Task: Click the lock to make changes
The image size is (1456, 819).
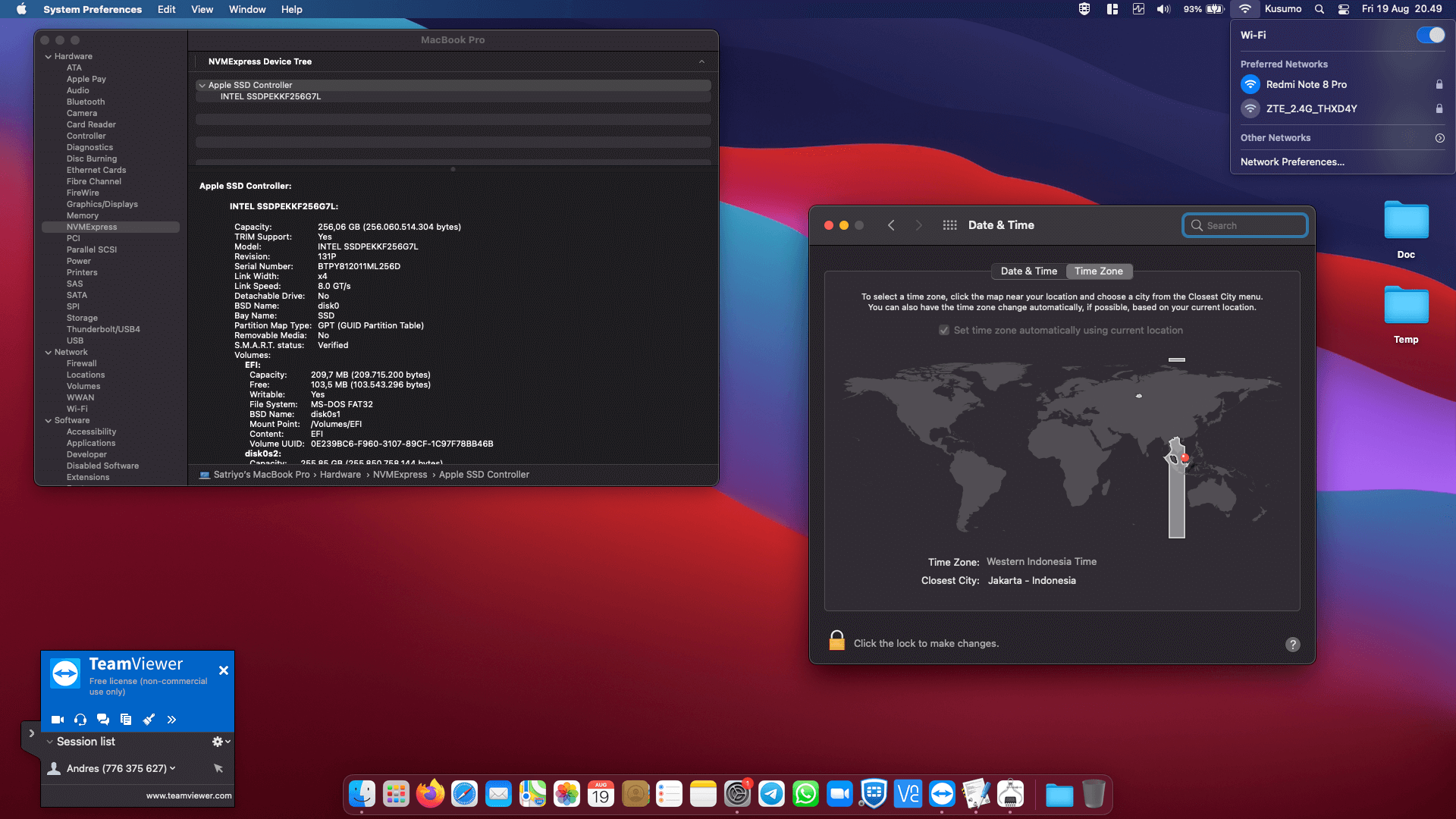Action: pos(836,641)
